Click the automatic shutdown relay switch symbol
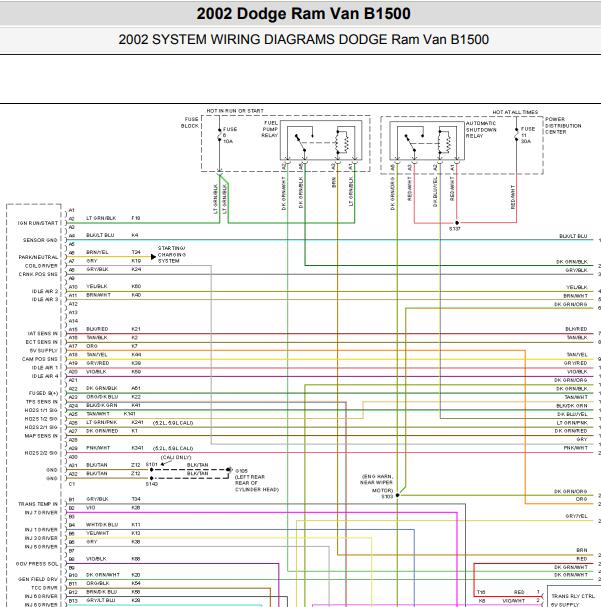The width and height of the screenshot is (601, 607). (413, 142)
